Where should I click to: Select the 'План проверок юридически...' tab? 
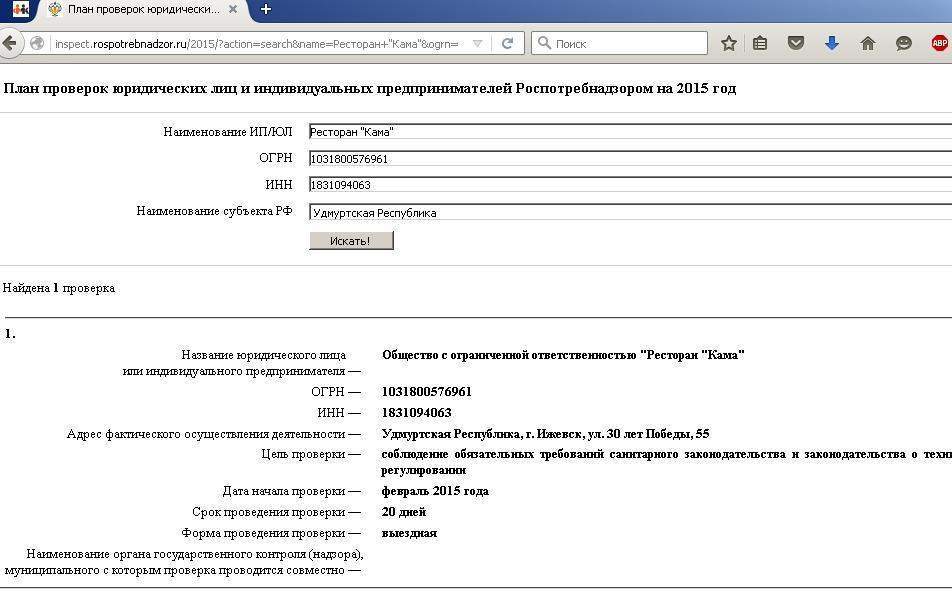pos(143,10)
